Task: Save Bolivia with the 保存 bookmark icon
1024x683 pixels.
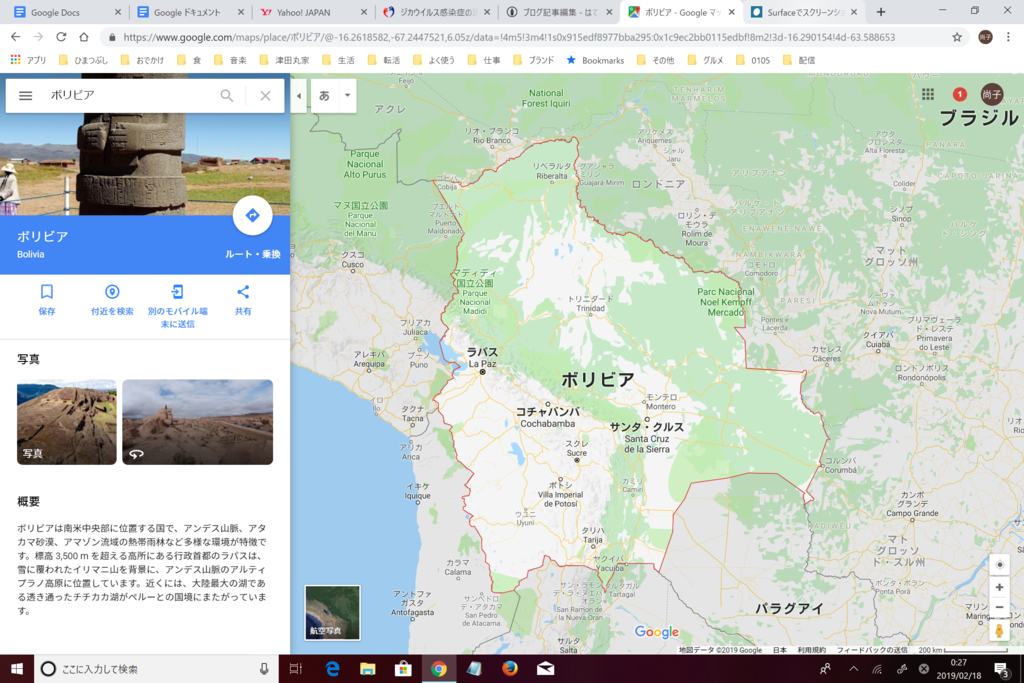Action: (46, 292)
